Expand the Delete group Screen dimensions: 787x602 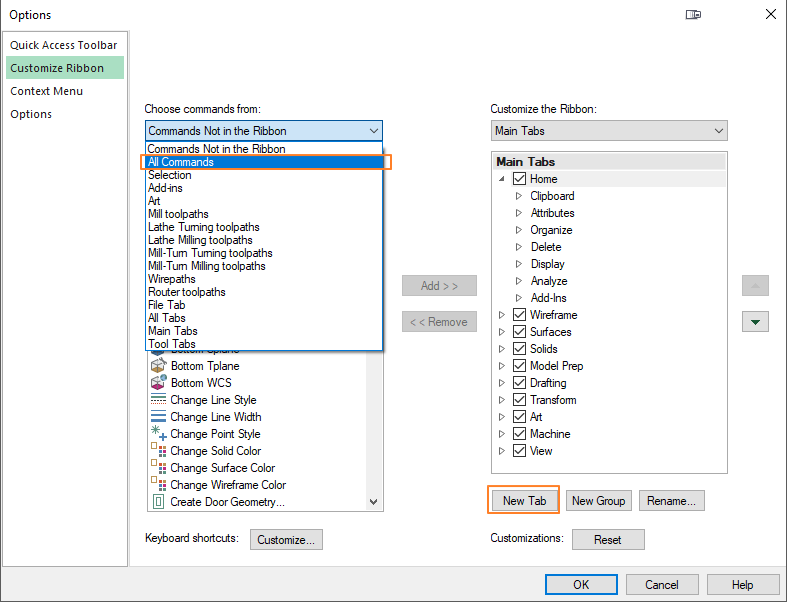point(519,247)
